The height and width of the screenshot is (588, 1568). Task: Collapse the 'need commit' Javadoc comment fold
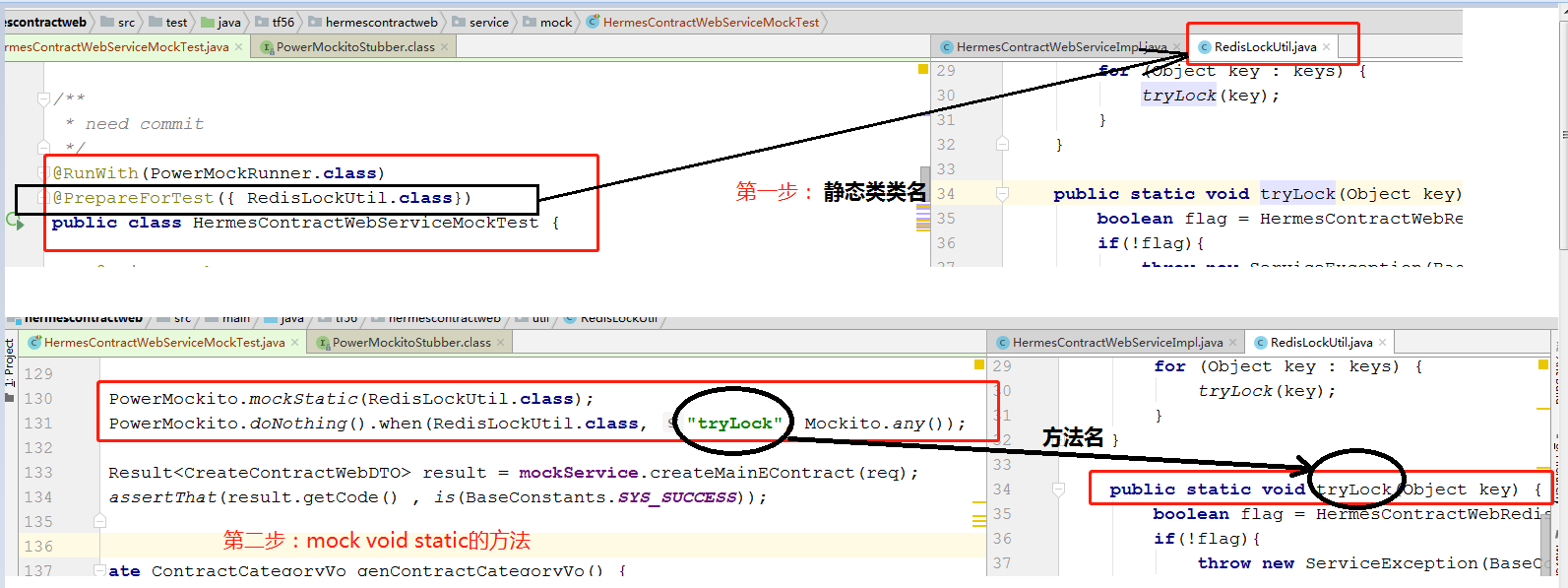point(42,98)
